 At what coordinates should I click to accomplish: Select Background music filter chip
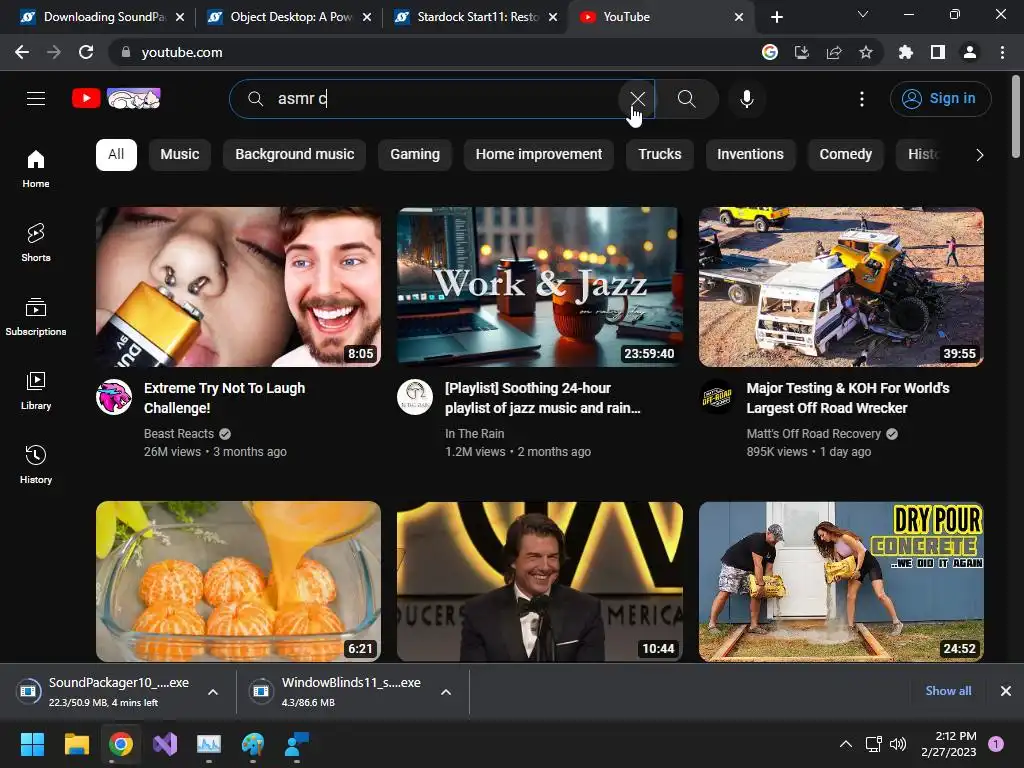(295, 155)
